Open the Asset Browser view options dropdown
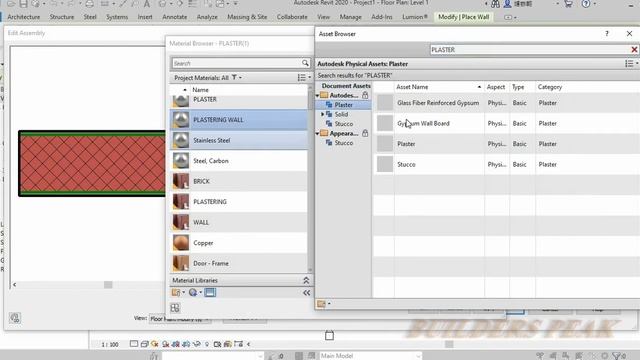The image size is (640, 360). 631,64
